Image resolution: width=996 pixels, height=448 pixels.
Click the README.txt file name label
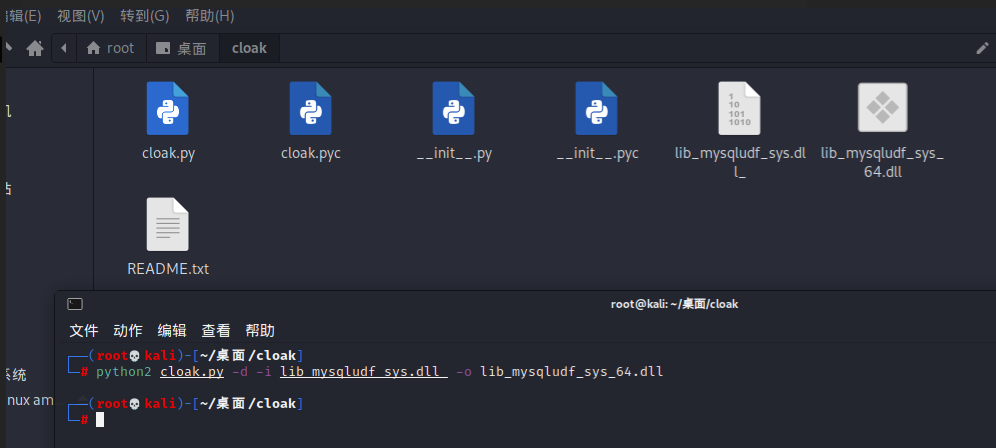(168, 269)
